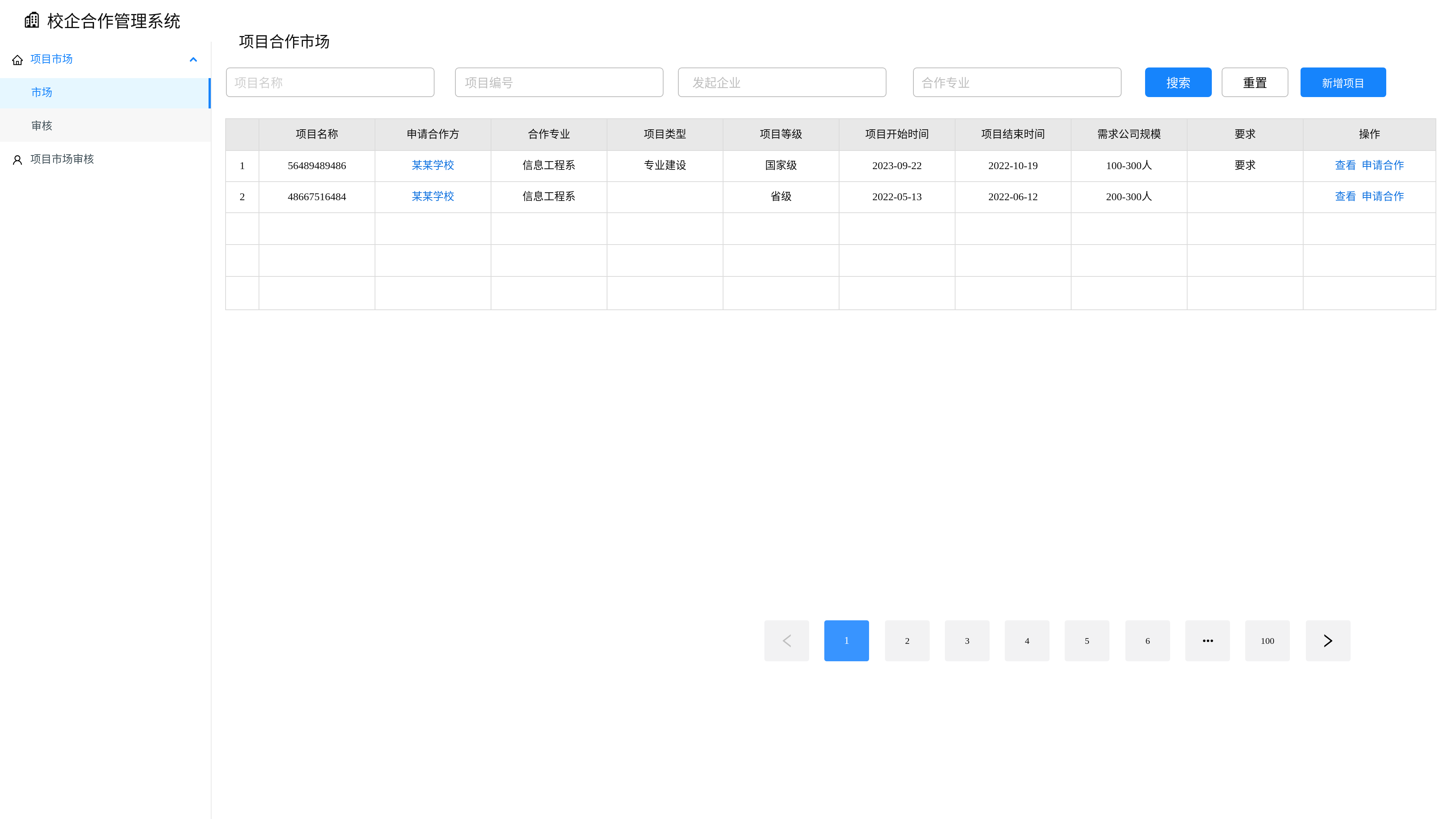The image size is (1456, 819).
Task: Open the 项目市场审核 menu
Action: pos(62,159)
